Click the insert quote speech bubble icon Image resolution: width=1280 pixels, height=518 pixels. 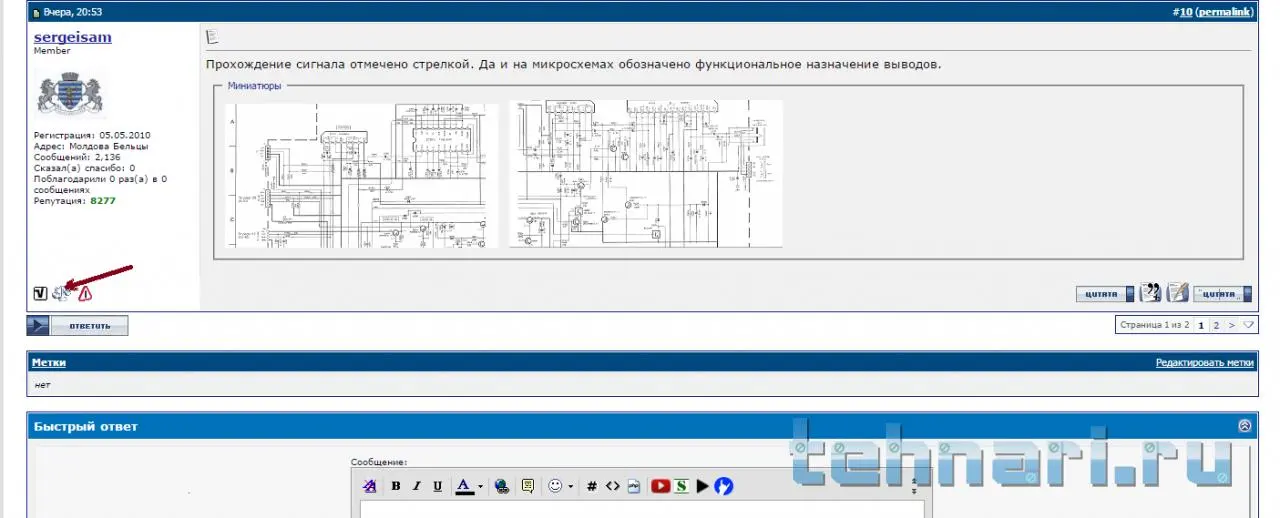[528, 486]
